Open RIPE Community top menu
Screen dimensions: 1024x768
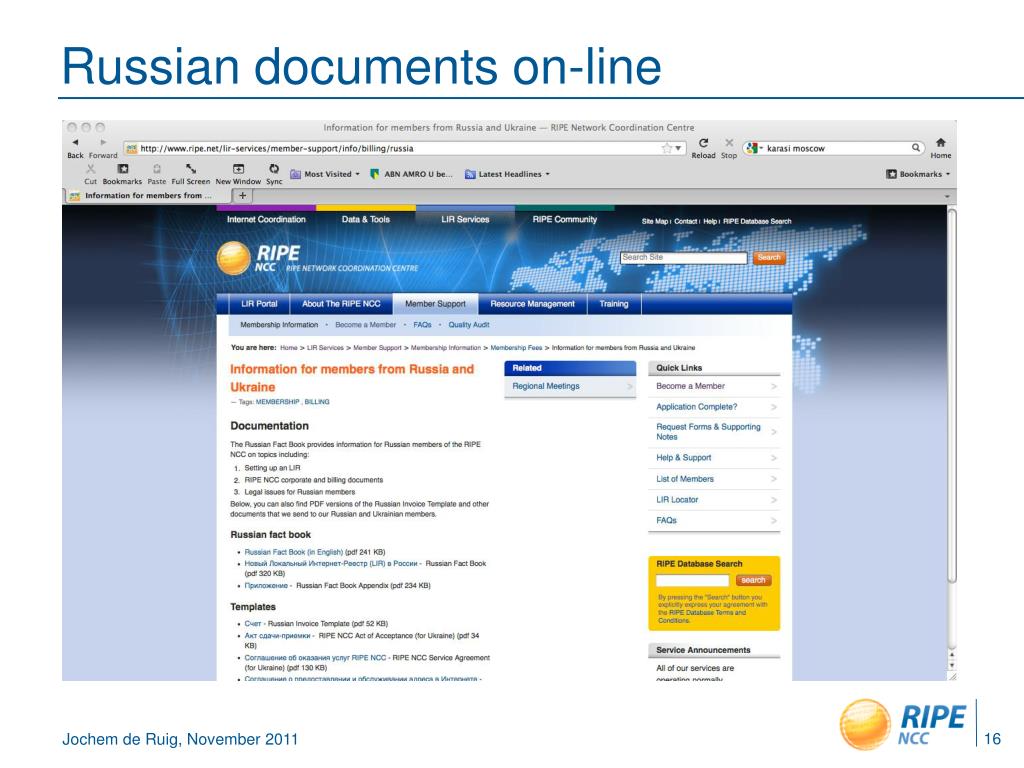tap(564, 219)
